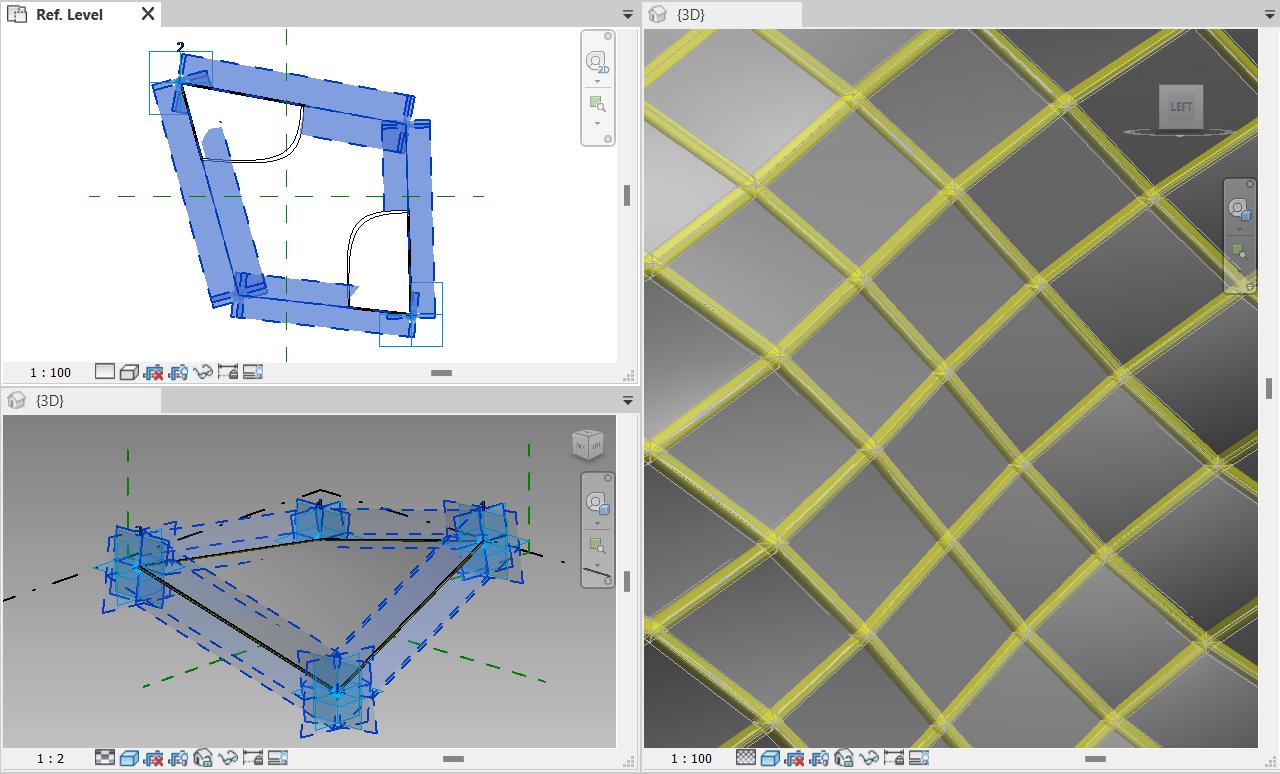The image size is (1280, 774).
Task: Click the steering wheel in the large 3D view
Action: tap(1240, 209)
